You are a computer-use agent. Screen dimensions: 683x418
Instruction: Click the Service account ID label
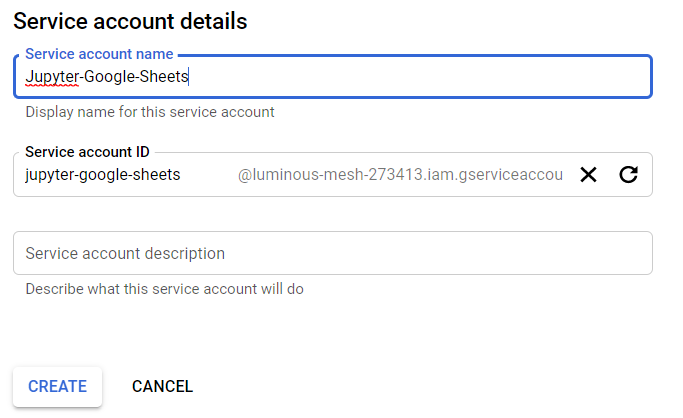click(x=87, y=152)
